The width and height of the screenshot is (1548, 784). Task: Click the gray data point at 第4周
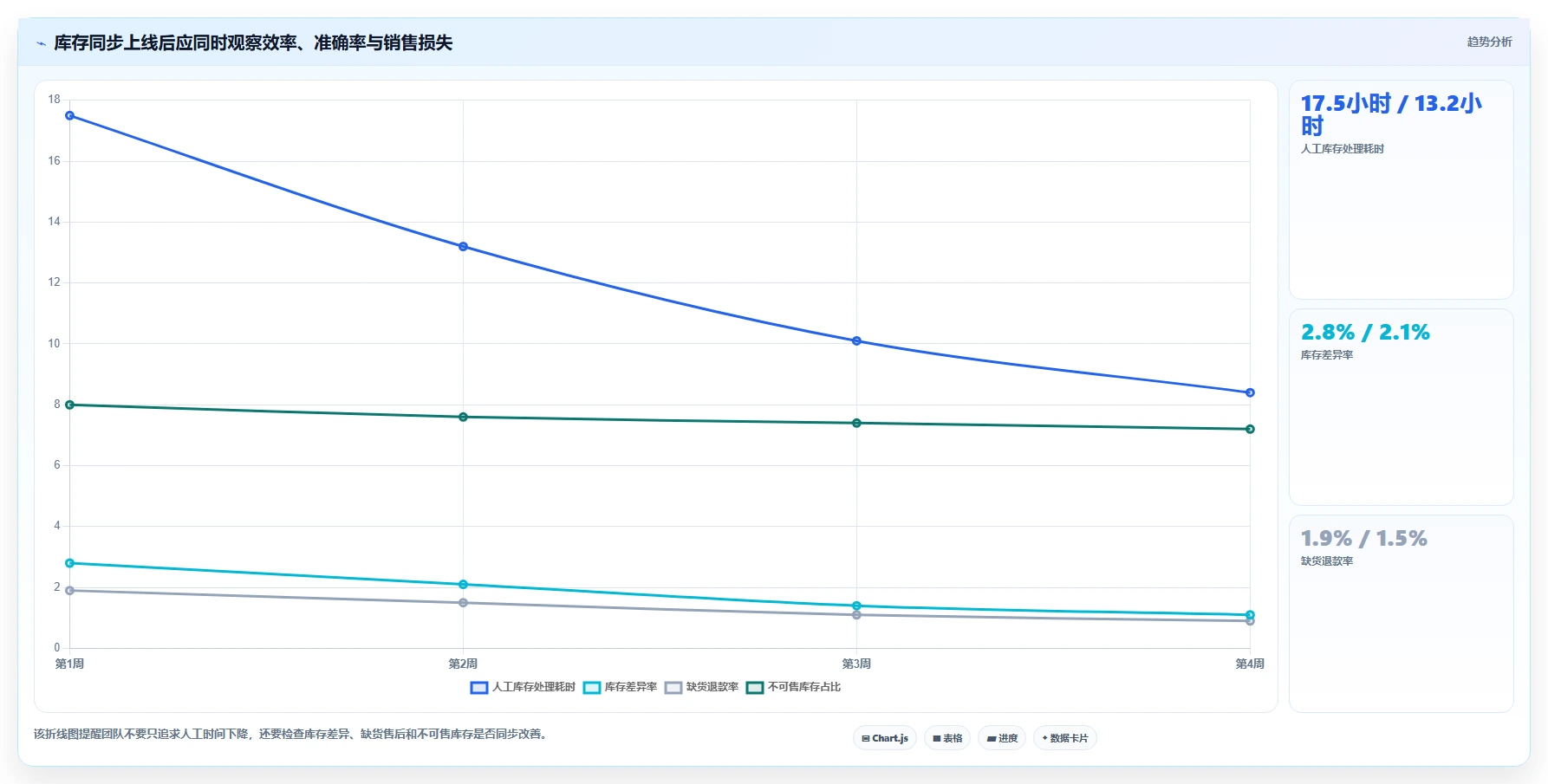point(1250,621)
